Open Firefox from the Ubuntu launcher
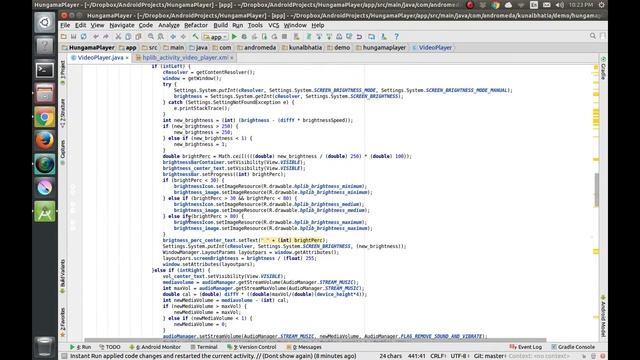 tap(44, 140)
